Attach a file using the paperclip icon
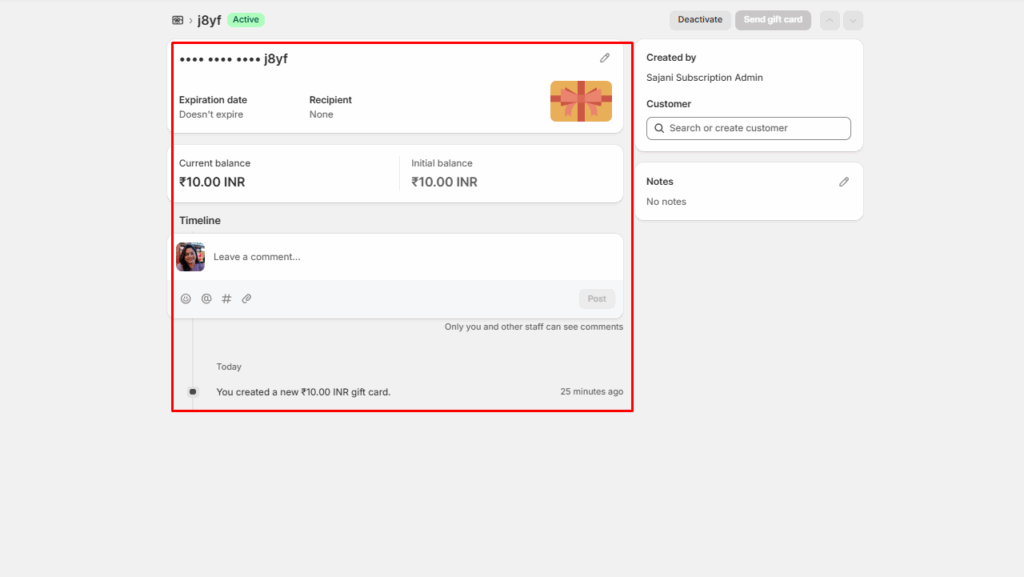The width and height of the screenshot is (1024, 577). pos(247,298)
